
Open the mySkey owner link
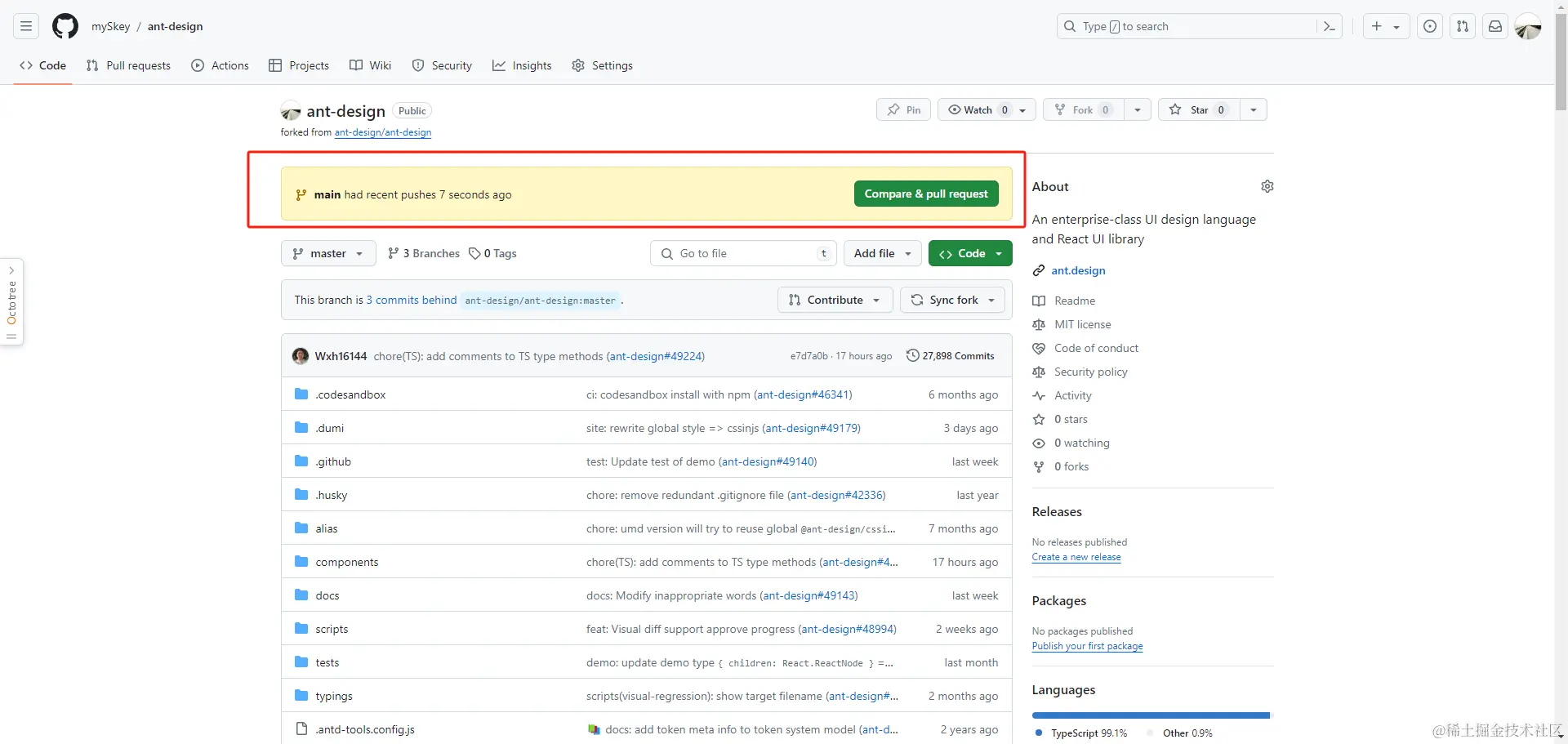coord(110,26)
